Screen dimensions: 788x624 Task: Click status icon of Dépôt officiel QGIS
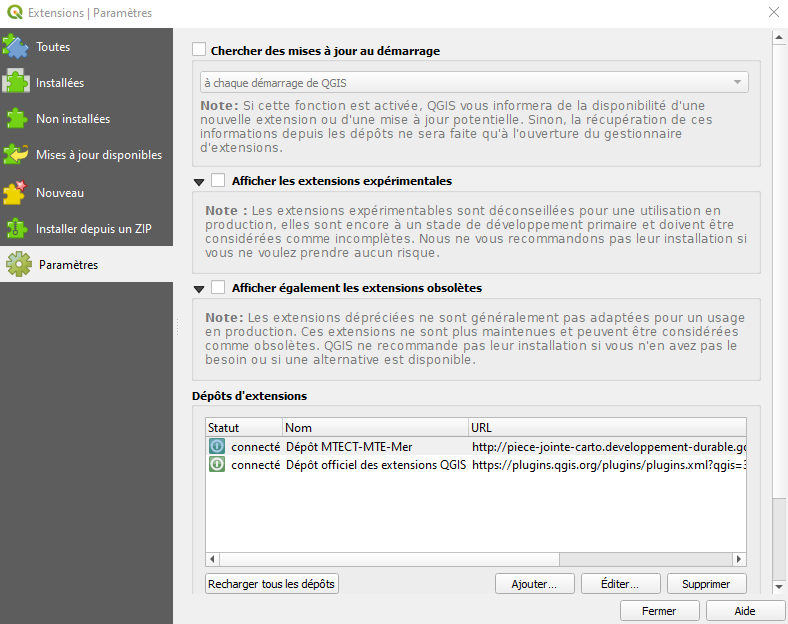point(217,464)
